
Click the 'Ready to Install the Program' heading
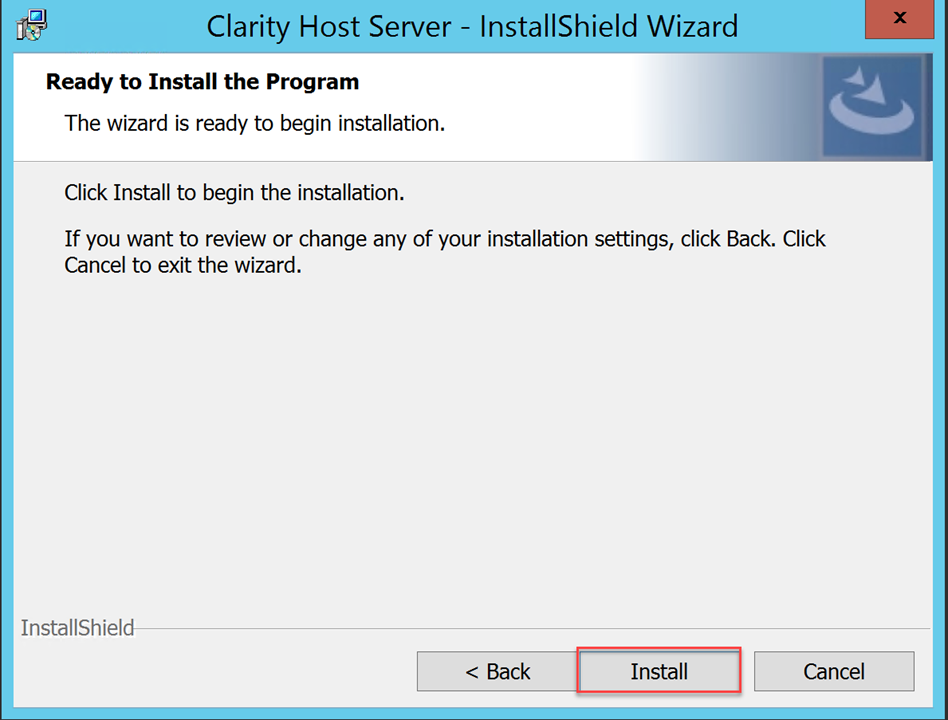(202, 81)
